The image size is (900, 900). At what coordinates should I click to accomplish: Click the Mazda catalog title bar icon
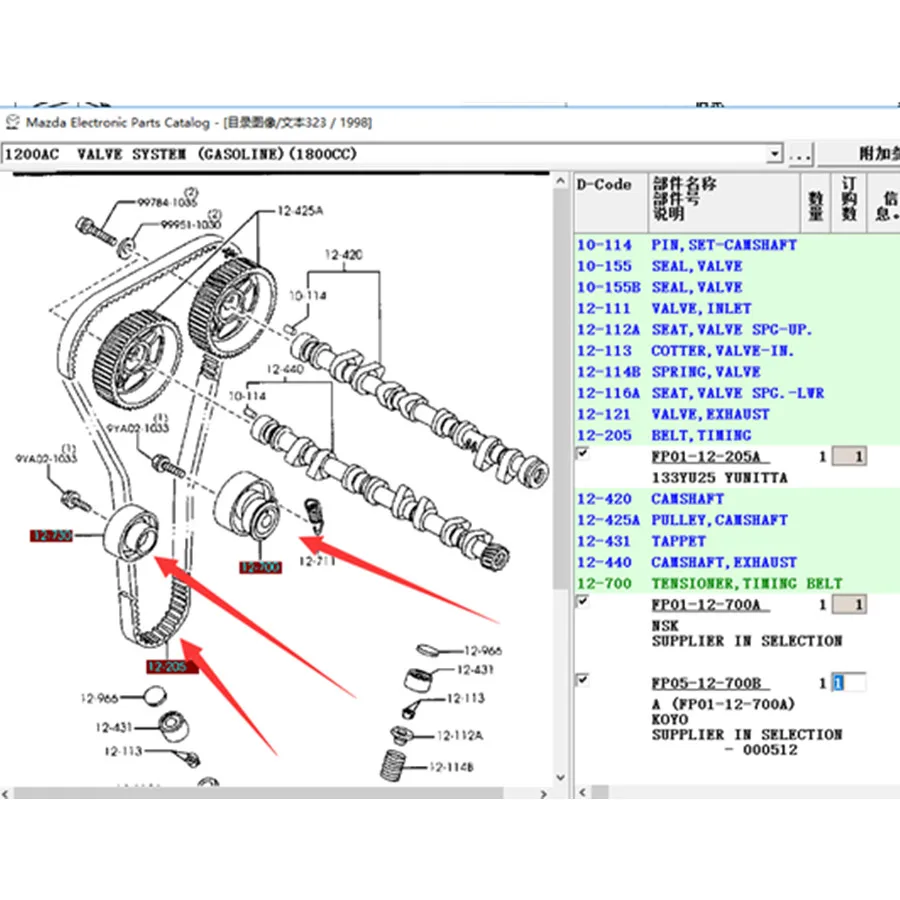click(12, 122)
